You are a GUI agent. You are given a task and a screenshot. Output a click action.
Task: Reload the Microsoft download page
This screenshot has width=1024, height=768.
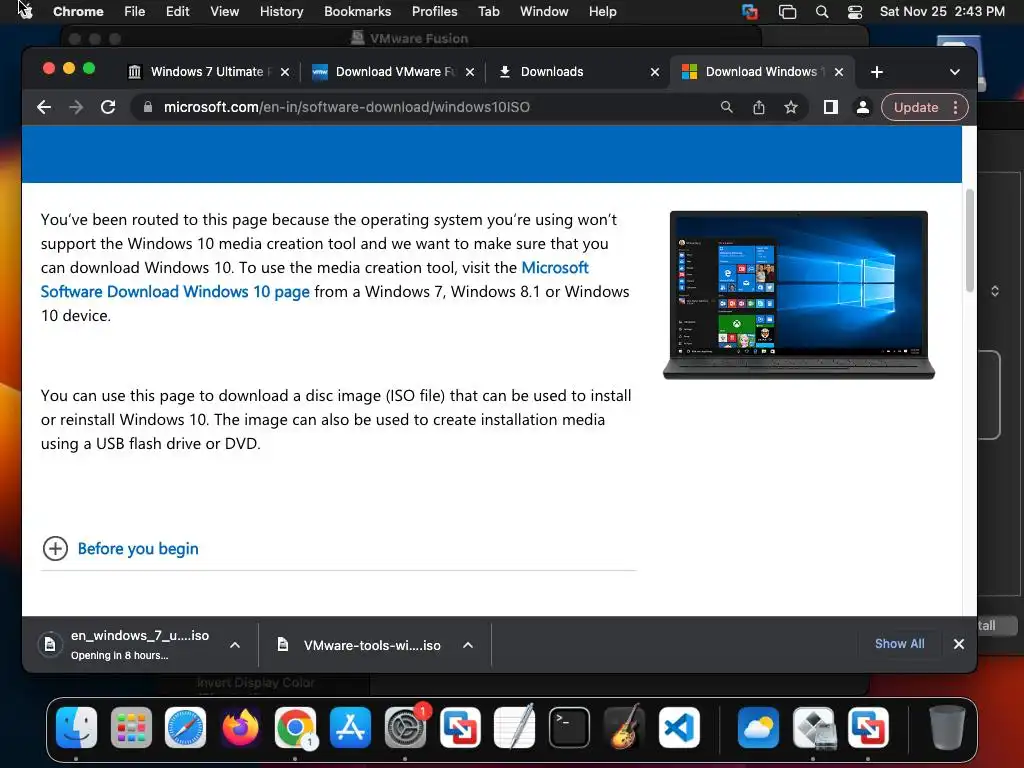108,107
